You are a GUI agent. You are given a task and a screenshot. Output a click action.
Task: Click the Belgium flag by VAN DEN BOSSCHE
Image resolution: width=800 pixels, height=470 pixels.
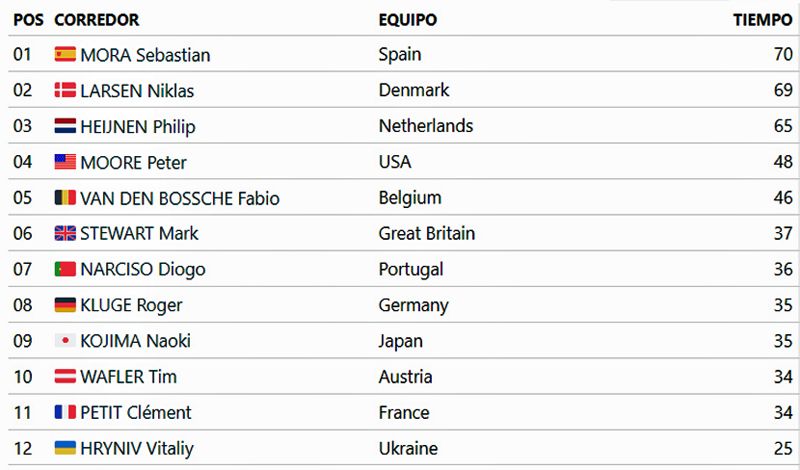click(x=65, y=197)
